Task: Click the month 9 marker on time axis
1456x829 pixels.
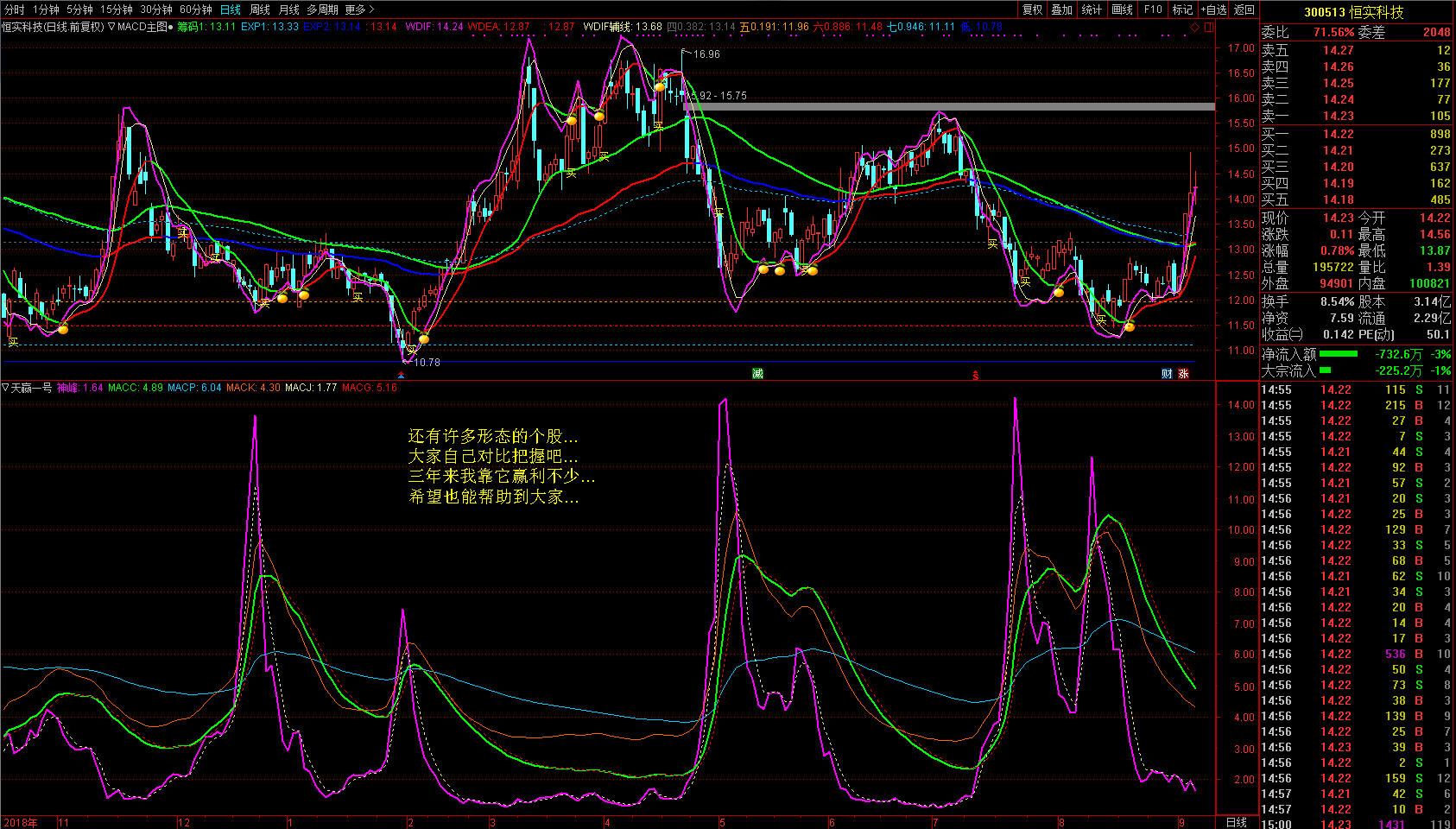Action: point(1181,822)
